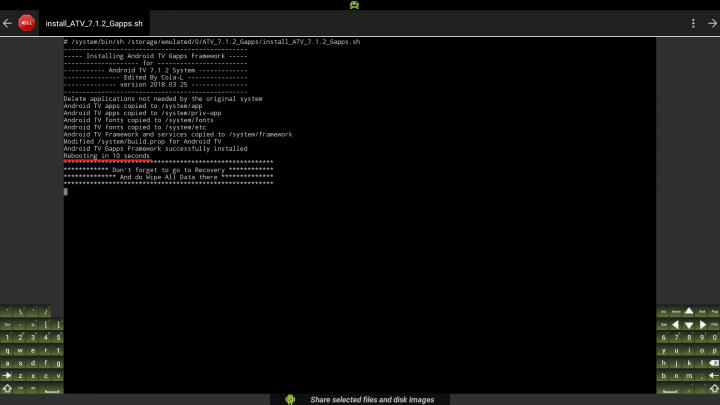This screenshot has width=720, height=405.
Task: Tap the '6' key
Action: coord(663,337)
